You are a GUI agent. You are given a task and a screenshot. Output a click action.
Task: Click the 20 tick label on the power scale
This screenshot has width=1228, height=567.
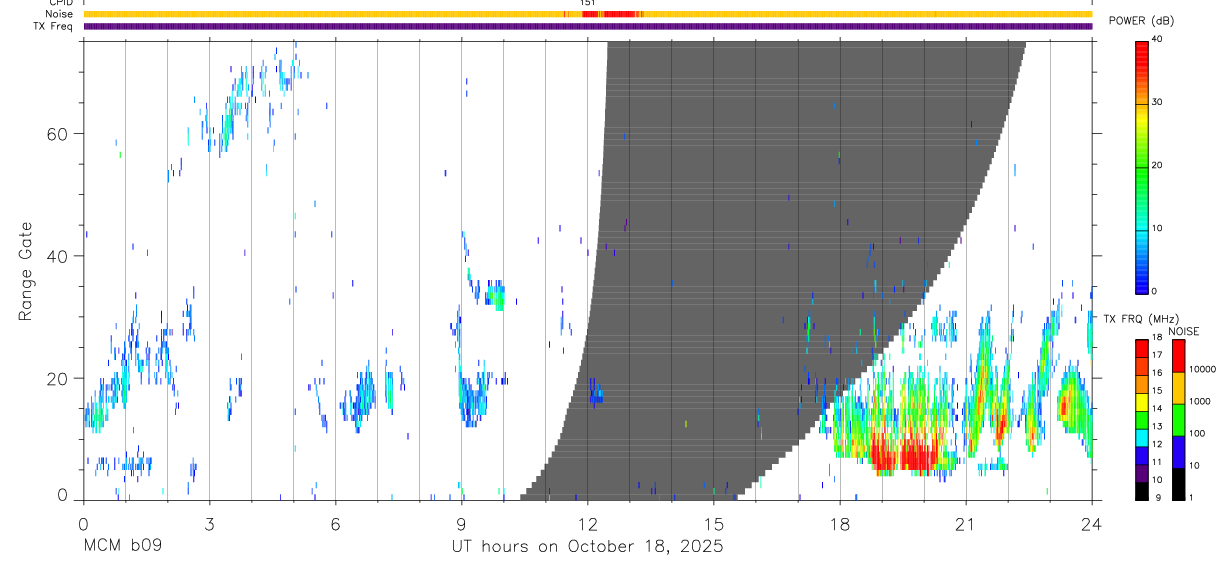[x=1156, y=165]
